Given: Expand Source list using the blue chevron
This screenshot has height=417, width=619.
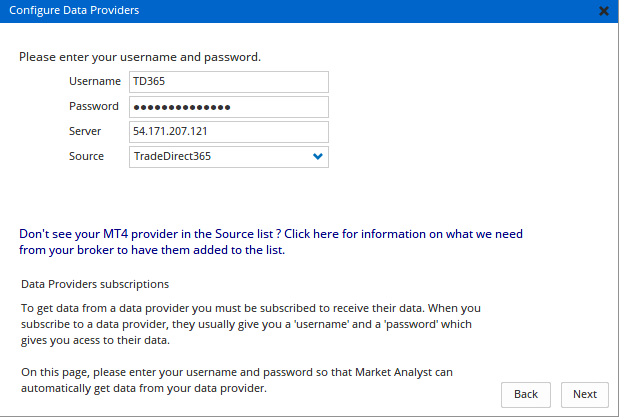Looking at the screenshot, I should tap(318, 156).
